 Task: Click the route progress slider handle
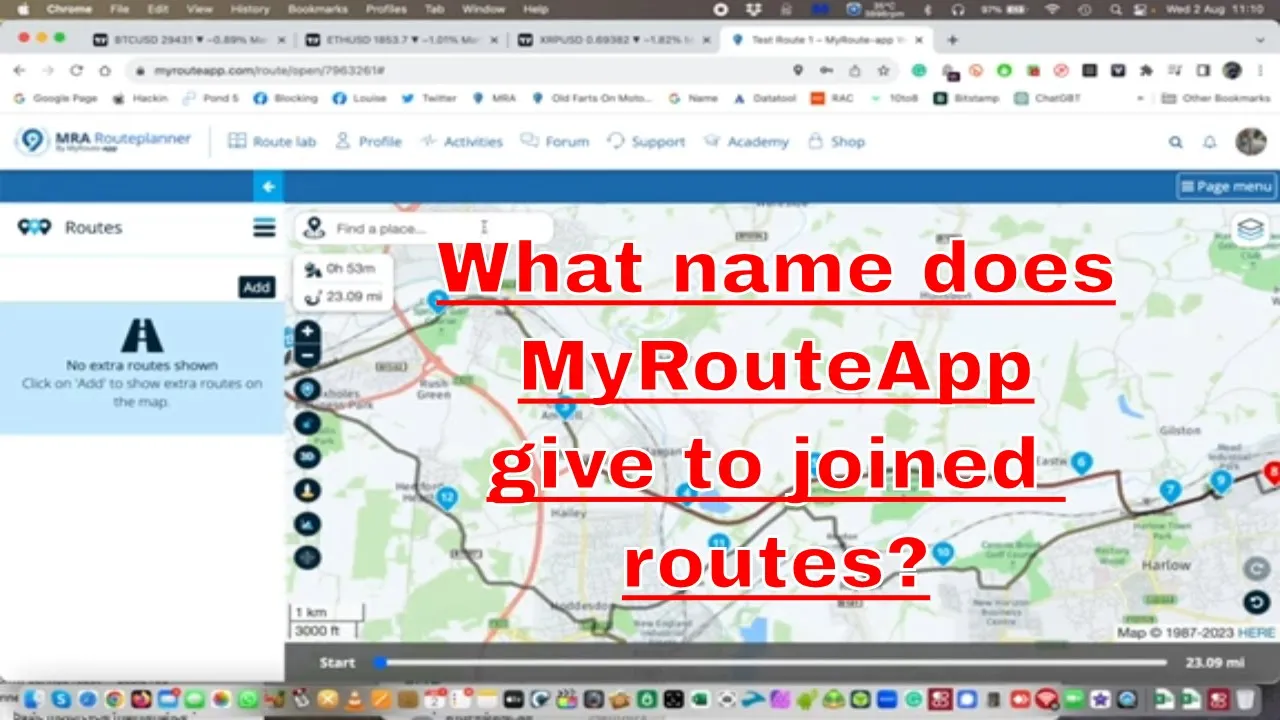[380, 662]
